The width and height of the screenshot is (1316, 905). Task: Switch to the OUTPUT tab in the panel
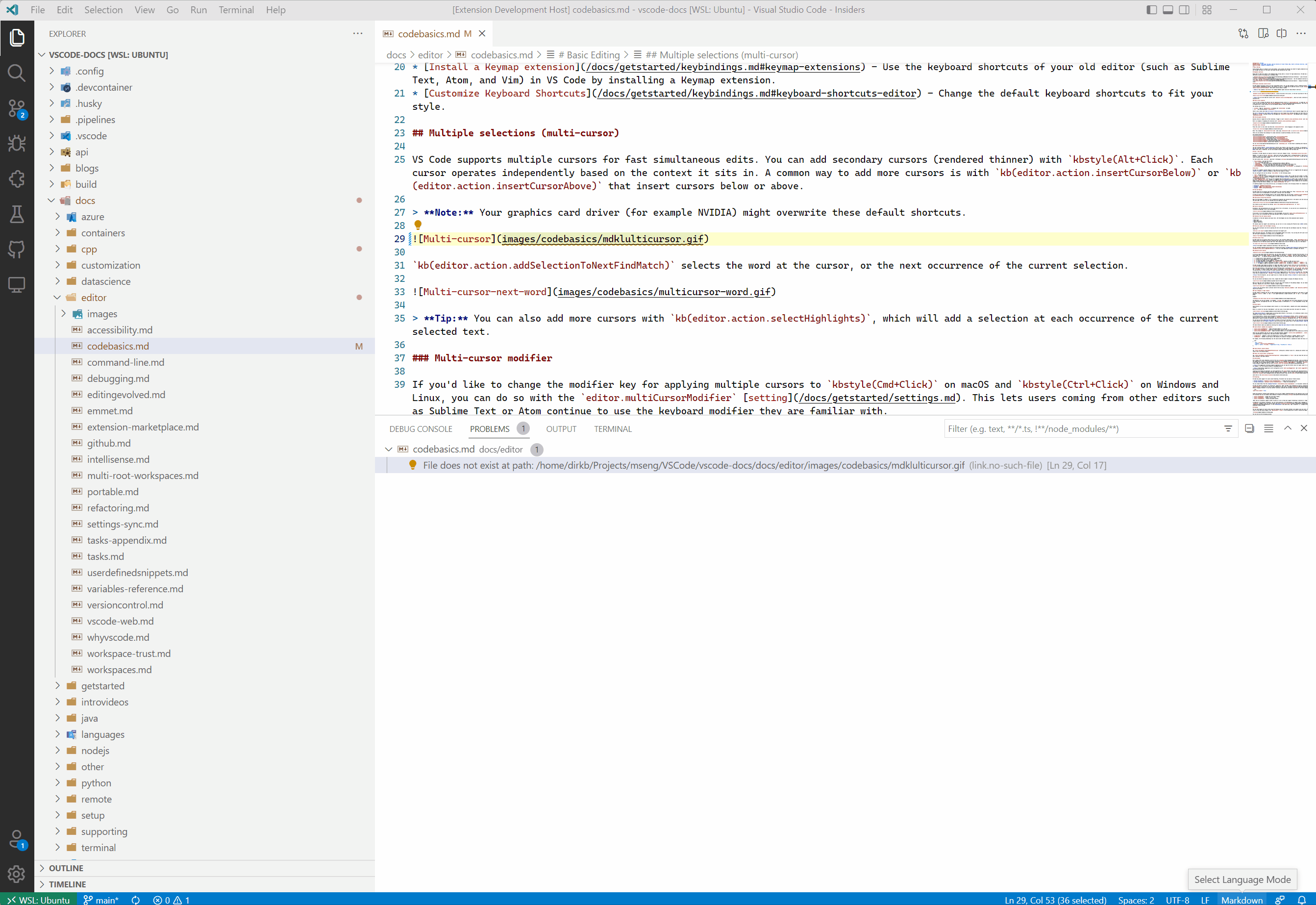[x=561, y=428]
